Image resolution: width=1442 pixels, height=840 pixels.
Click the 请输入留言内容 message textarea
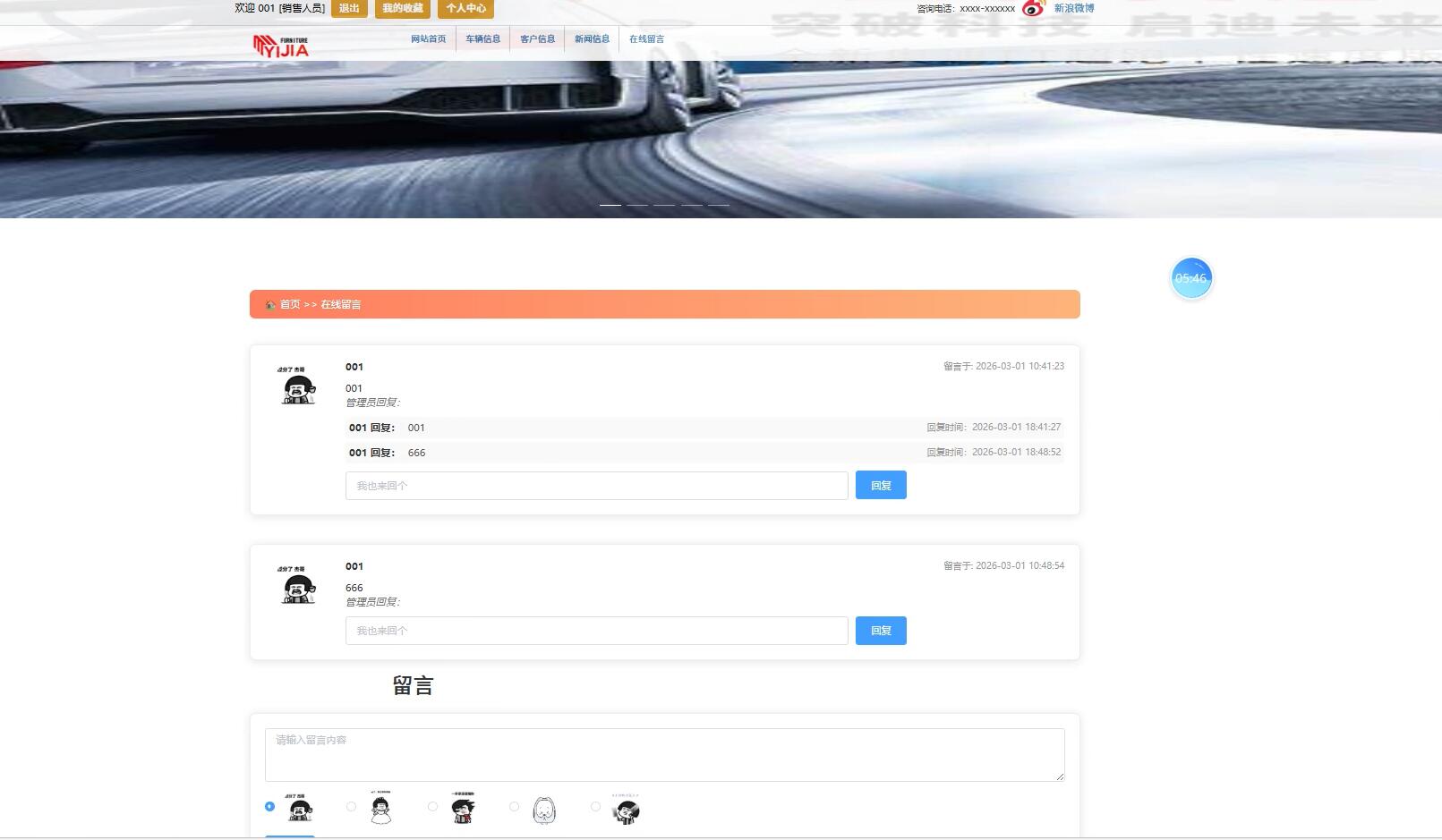pyautogui.click(x=665, y=755)
